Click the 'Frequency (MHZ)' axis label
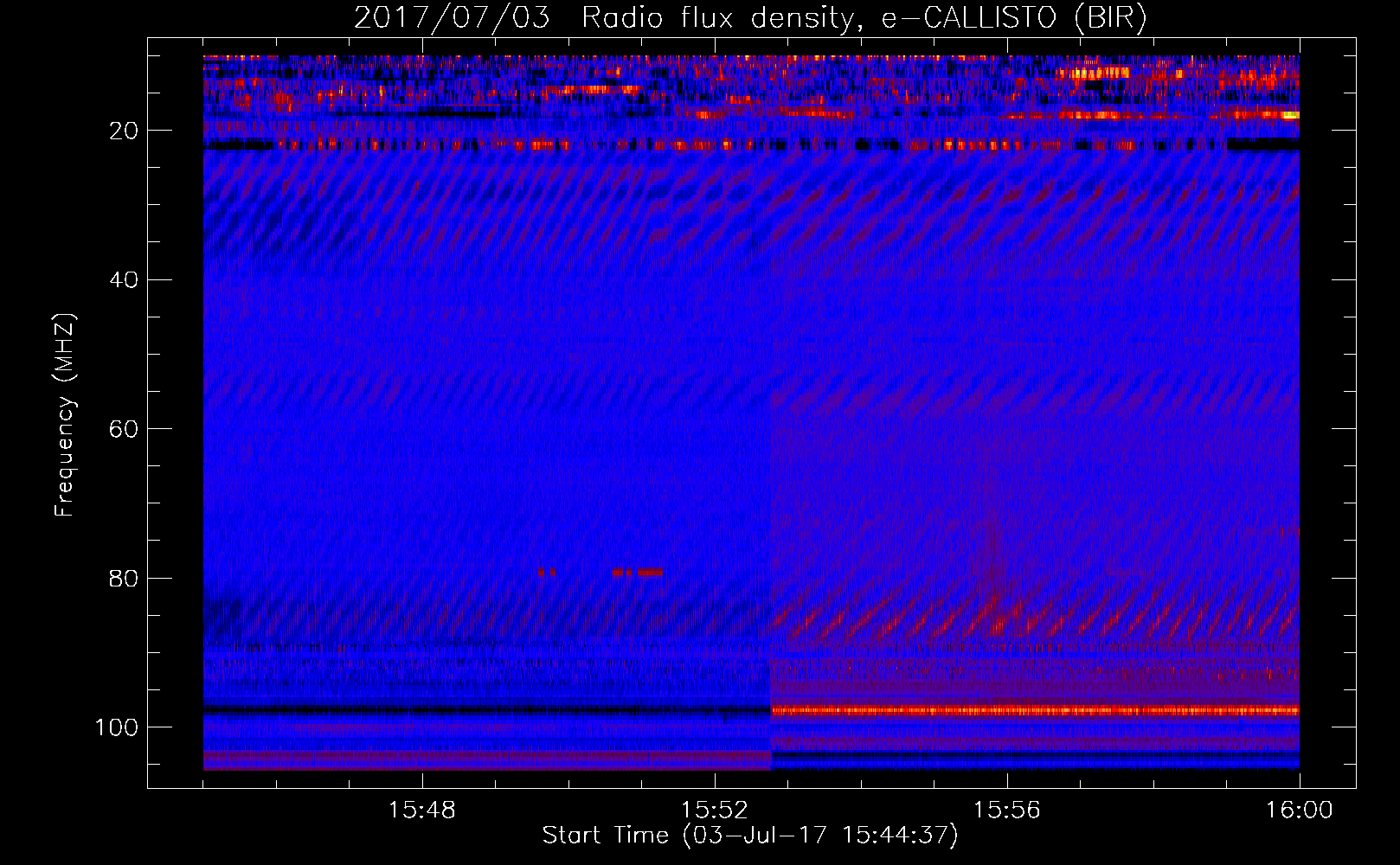 pyautogui.click(x=65, y=414)
